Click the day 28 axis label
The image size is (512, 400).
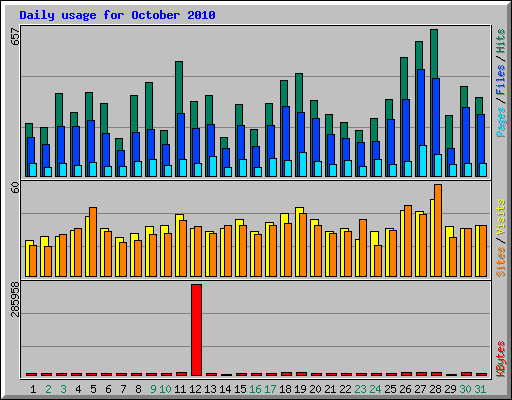(x=435, y=389)
